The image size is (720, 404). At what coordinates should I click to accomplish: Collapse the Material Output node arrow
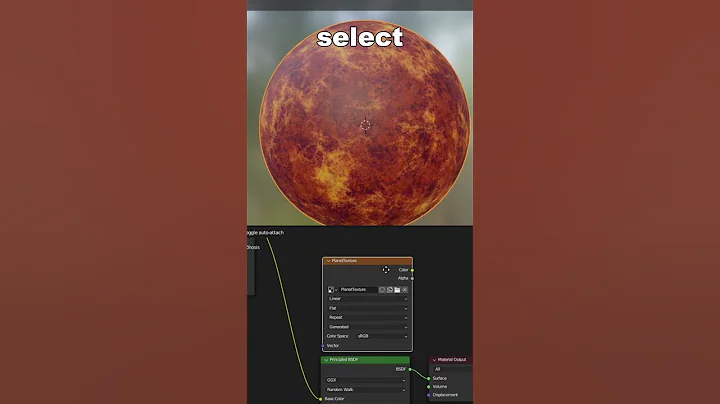click(434, 360)
